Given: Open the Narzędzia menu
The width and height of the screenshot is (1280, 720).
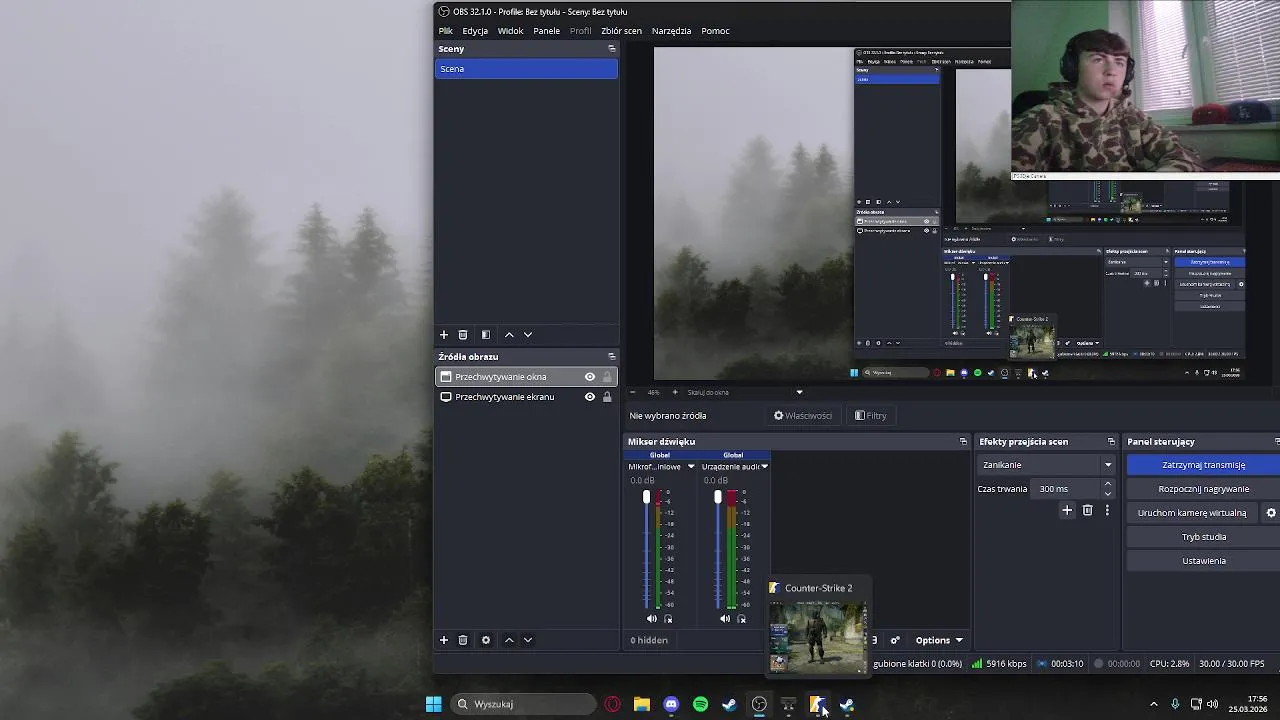Looking at the screenshot, I should coord(671,31).
